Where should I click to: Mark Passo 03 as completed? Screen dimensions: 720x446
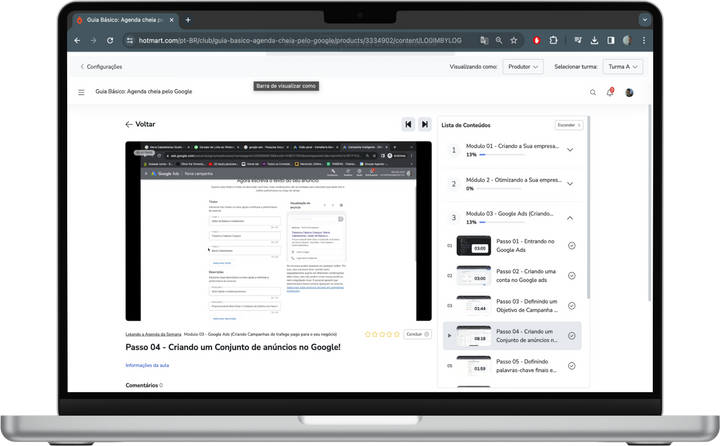click(571, 307)
